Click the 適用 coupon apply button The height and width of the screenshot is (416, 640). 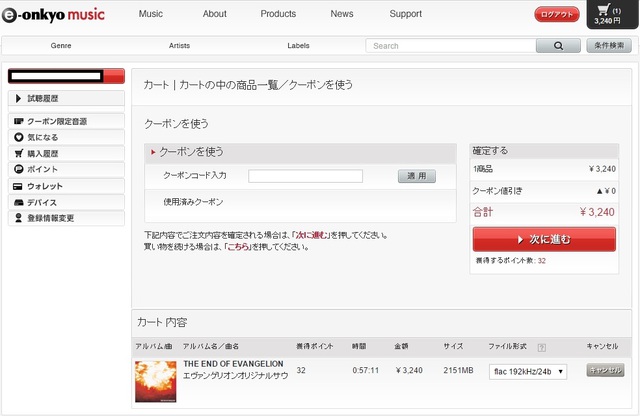pyautogui.click(x=416, y=176)
